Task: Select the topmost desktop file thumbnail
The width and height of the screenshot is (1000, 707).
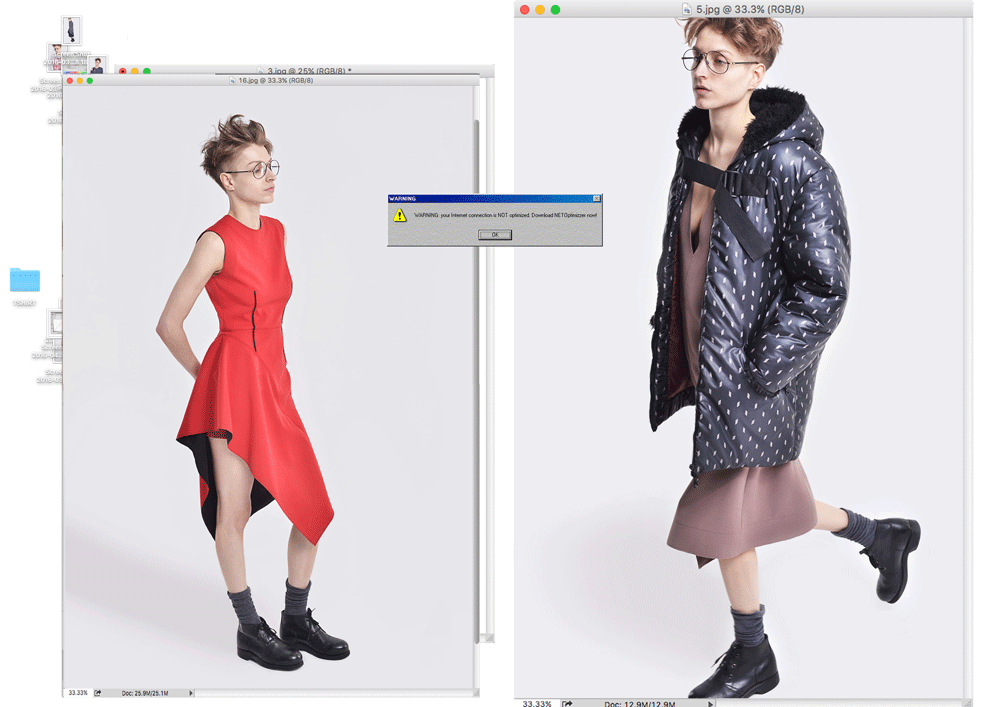Action: click(x=72, y=28)
